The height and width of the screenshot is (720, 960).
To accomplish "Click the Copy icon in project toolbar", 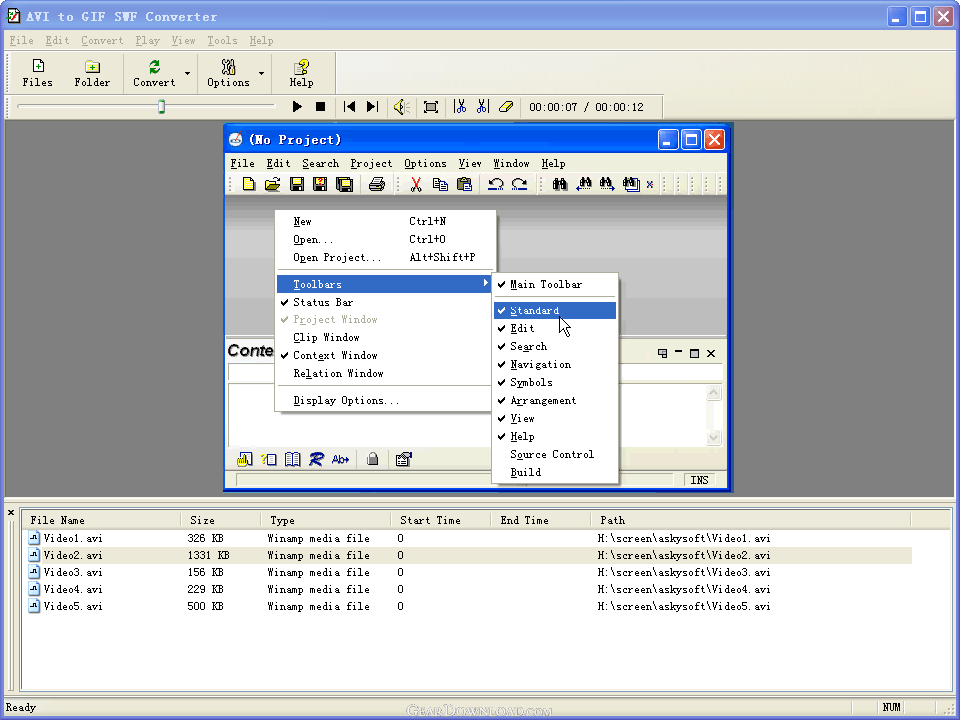I will point(440,184).
